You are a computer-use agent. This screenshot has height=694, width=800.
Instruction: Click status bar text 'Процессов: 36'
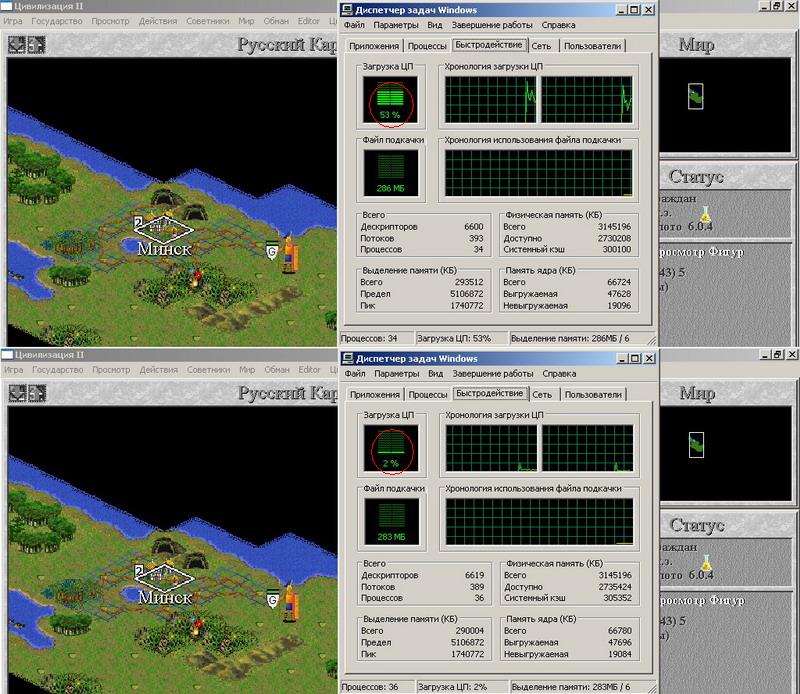(x=369, y=687)
